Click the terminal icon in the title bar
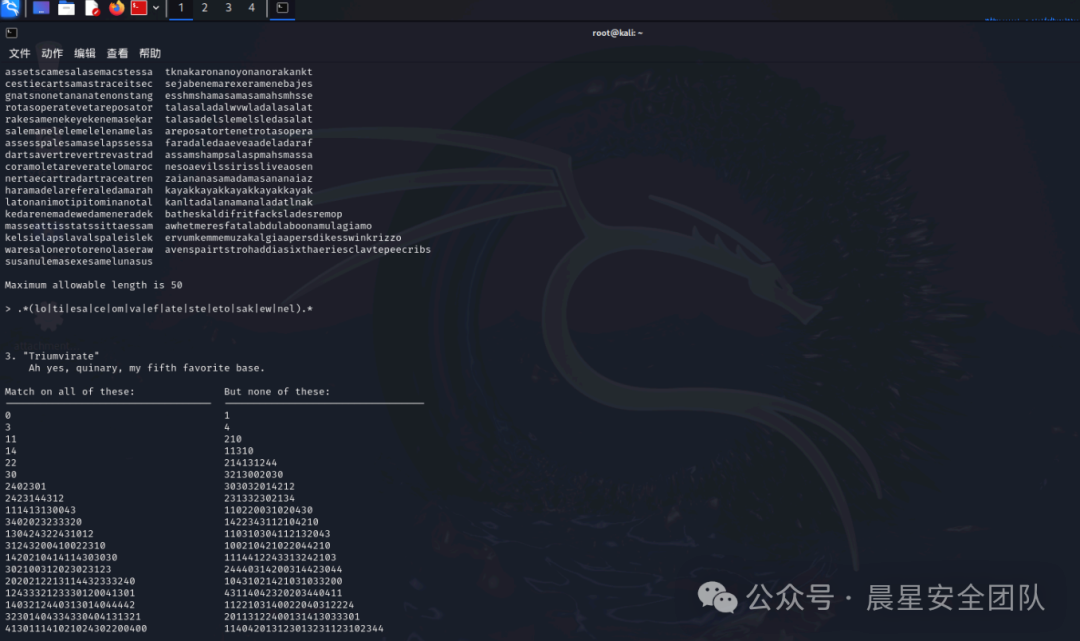Image resolution: width=1080 pixels, height=641 pixels. 11,33
